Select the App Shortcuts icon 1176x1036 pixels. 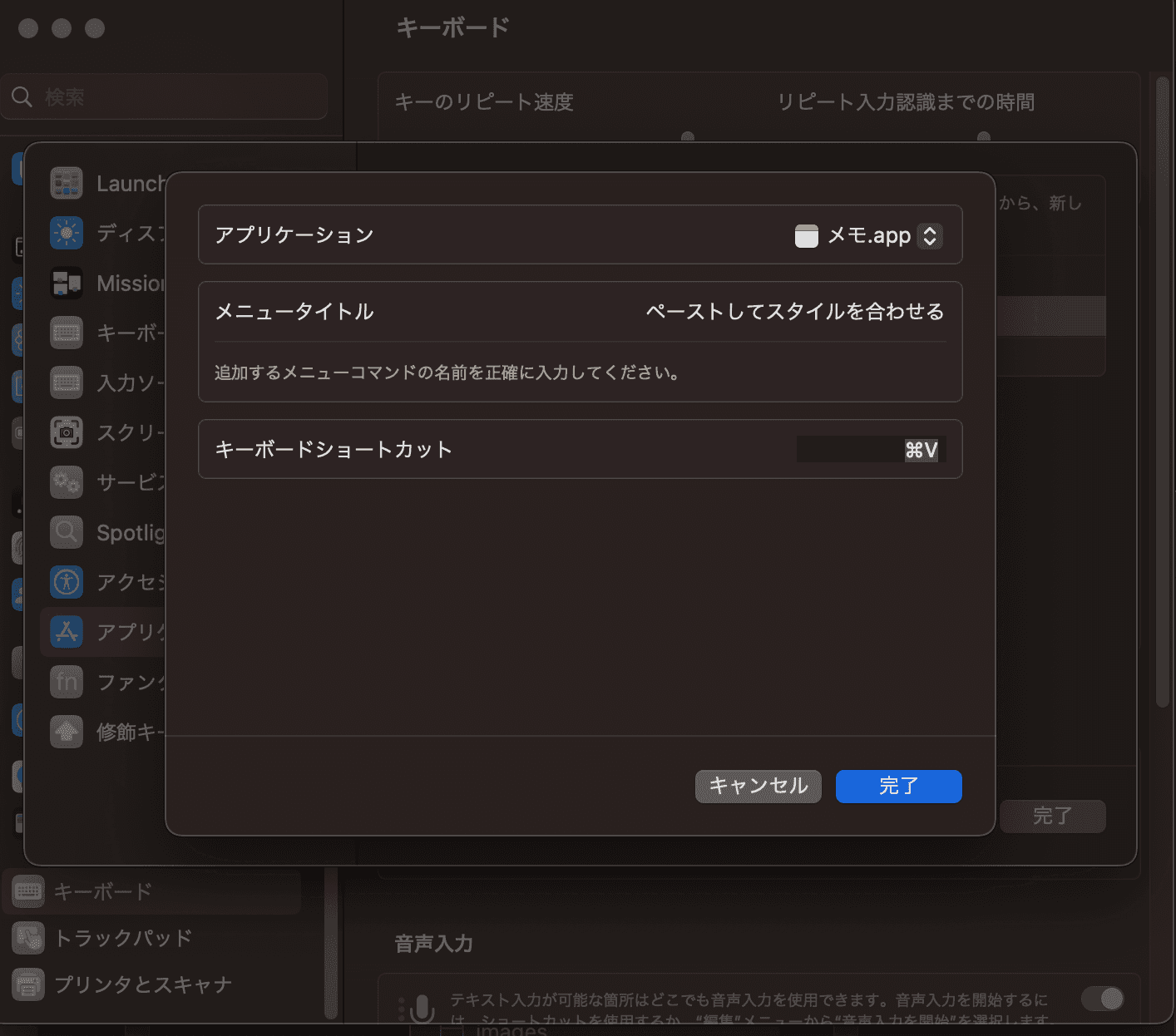[x=67, y=632]
